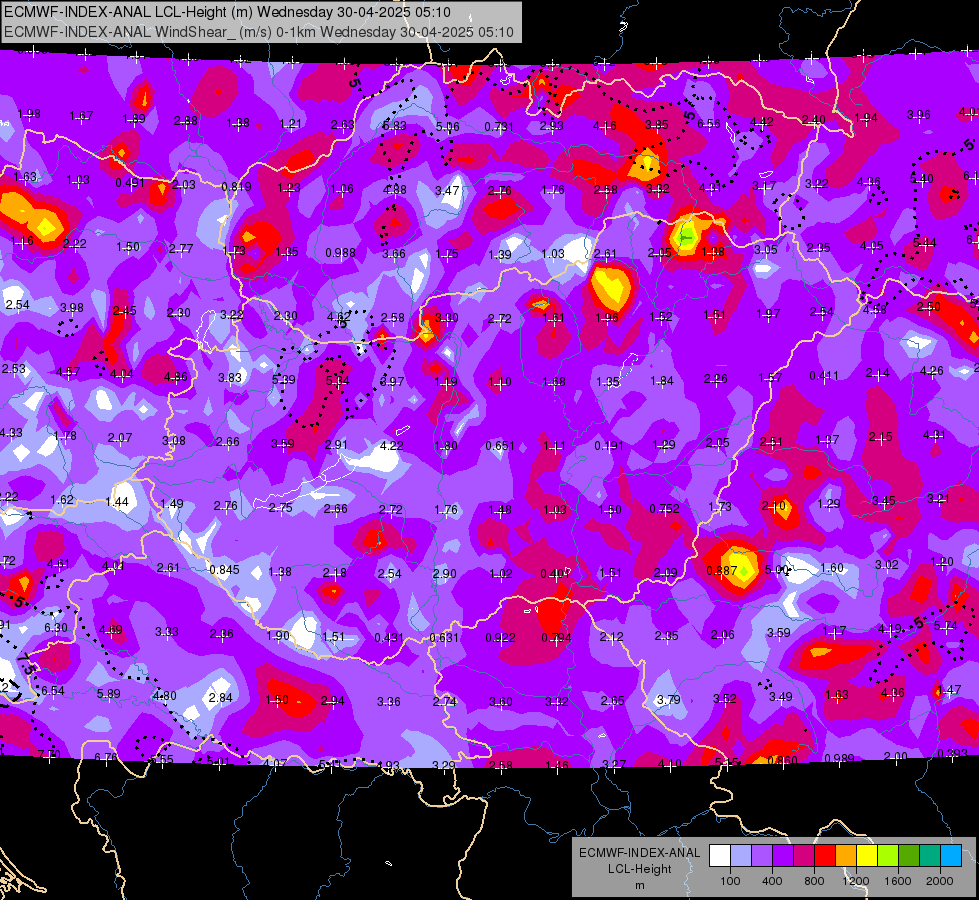Screen dimensions: 979x900
Task: Click the wind shear value 2.88
Action: 185,121
